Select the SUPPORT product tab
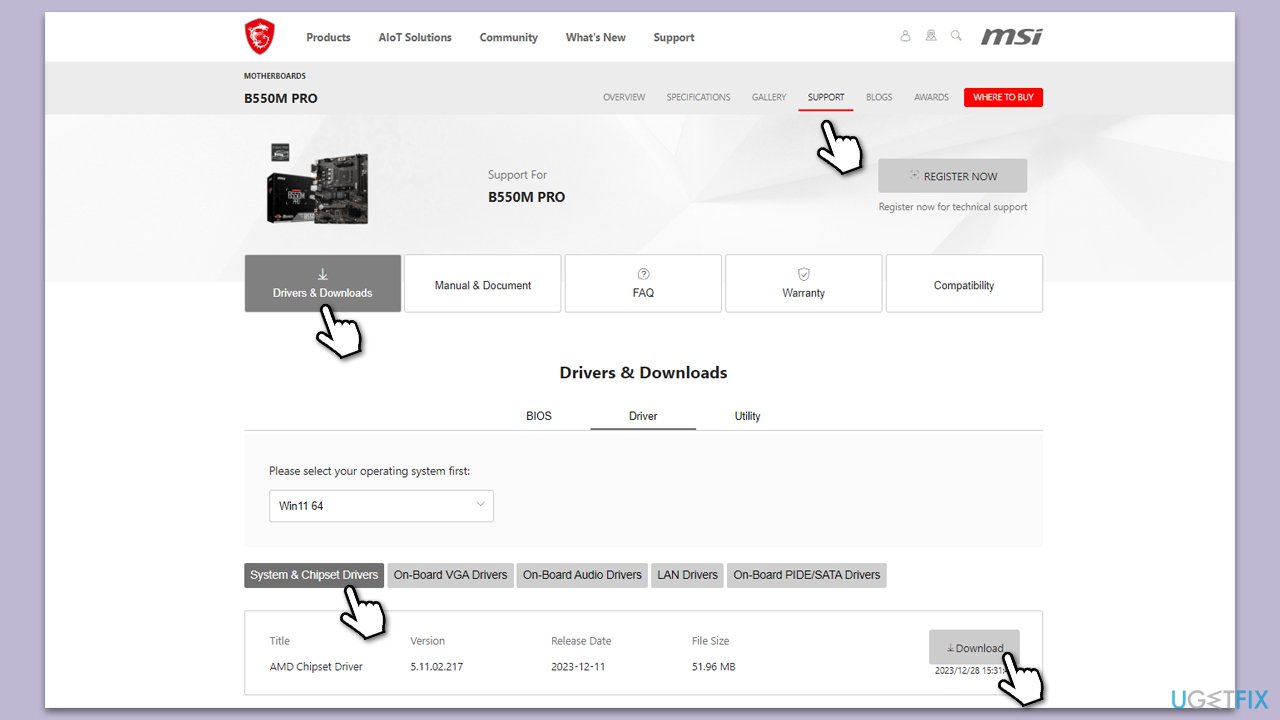 point(826,97)
